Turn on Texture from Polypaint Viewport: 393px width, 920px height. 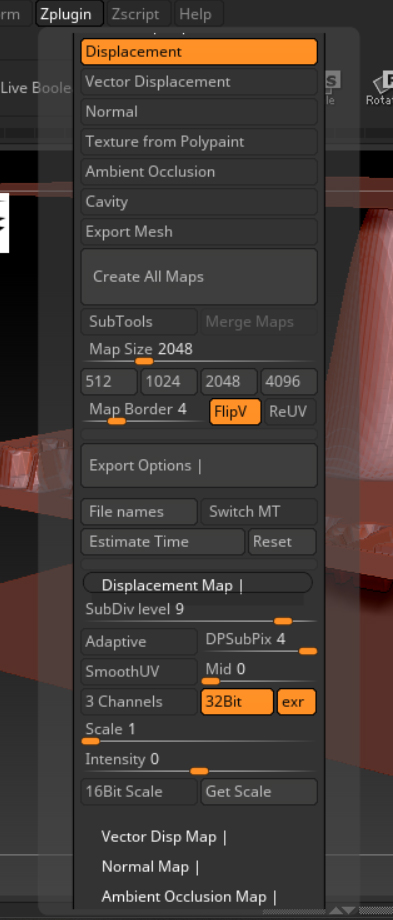pyautogui.click(x=199, y=141)
